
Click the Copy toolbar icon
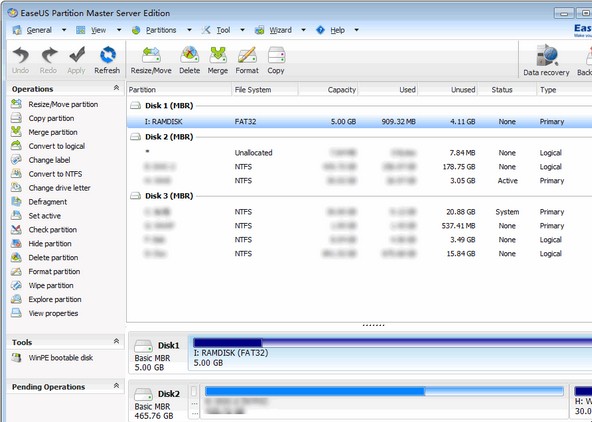click(276, 55)
